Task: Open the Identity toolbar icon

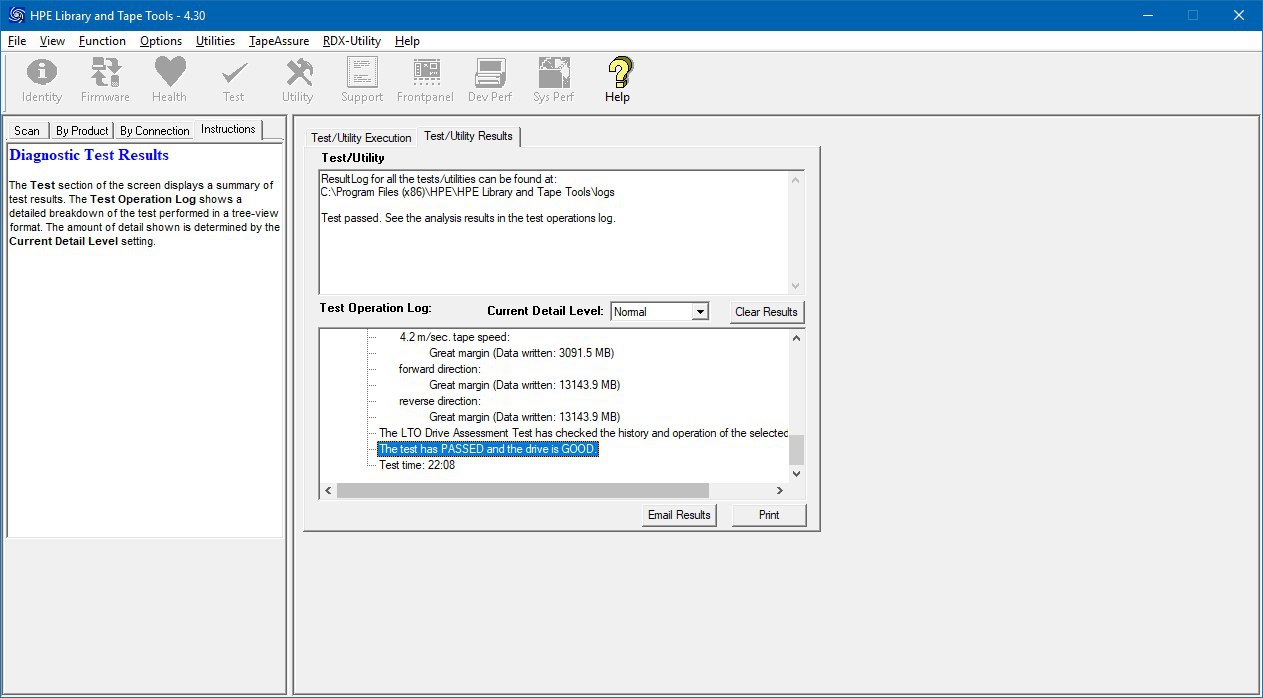Action: pyautogui.click(x=42, y=81)
